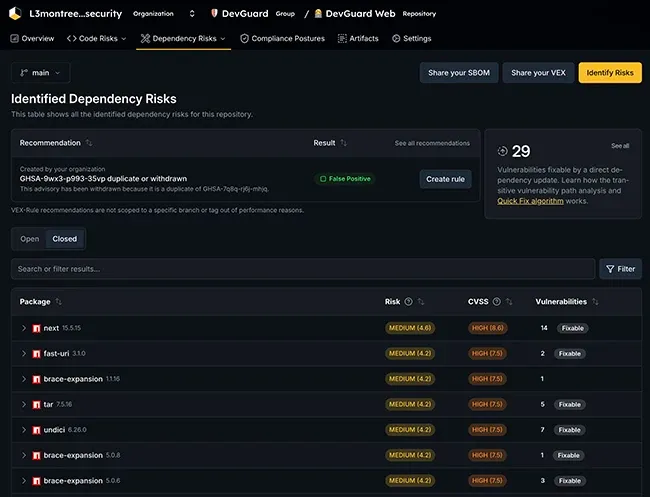This screenshot has width=650, height=497.
Task: Expand the fast-uri 3.1.0 row
Action: [x=24, y=354]
